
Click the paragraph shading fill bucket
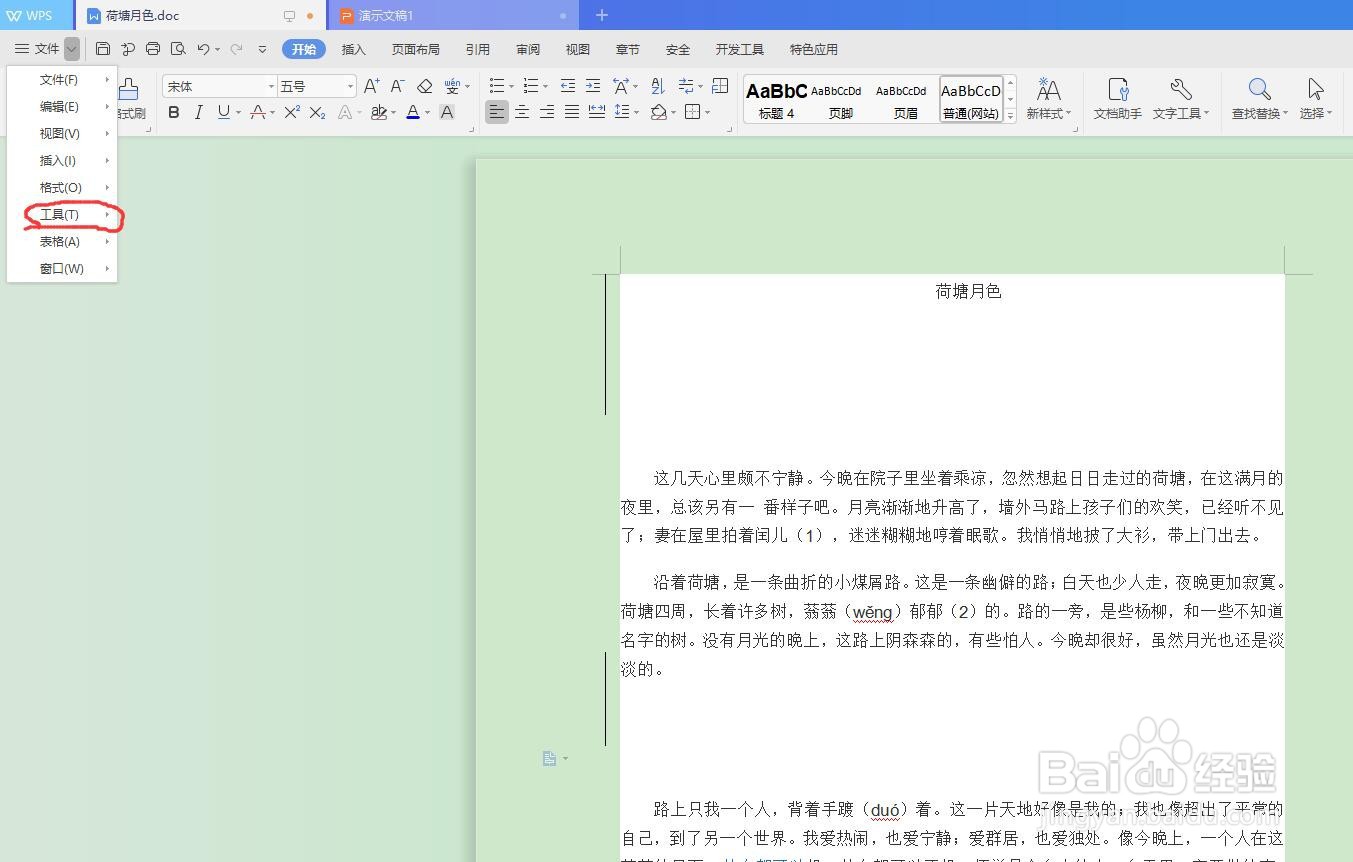click(658, 112)
